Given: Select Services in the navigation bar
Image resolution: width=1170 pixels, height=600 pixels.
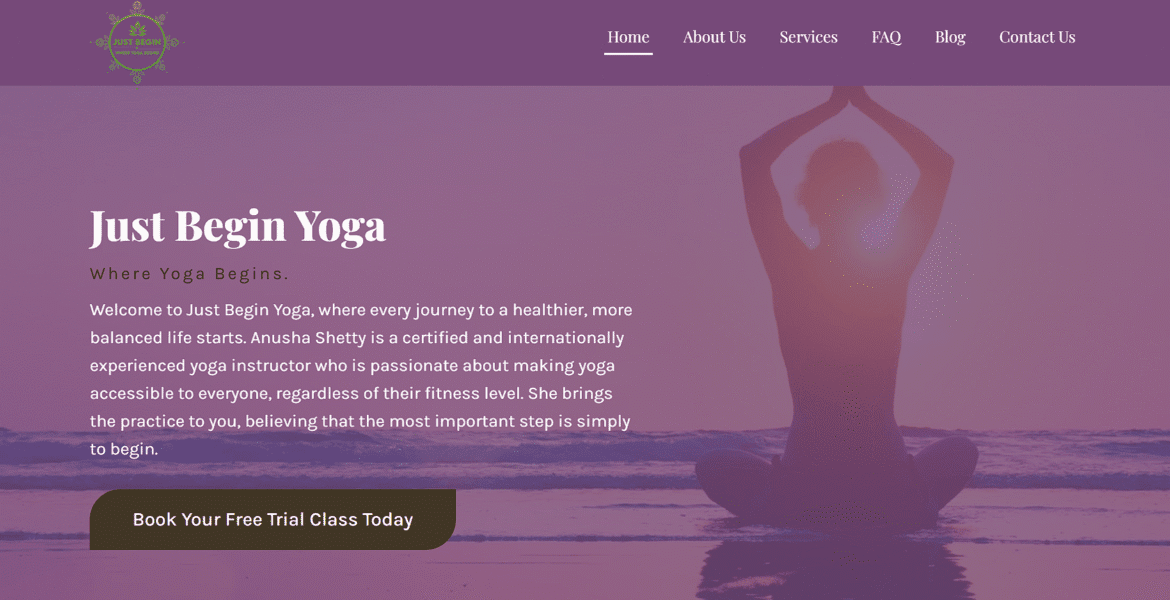Looking at the screenshot, I should point(808,37).
